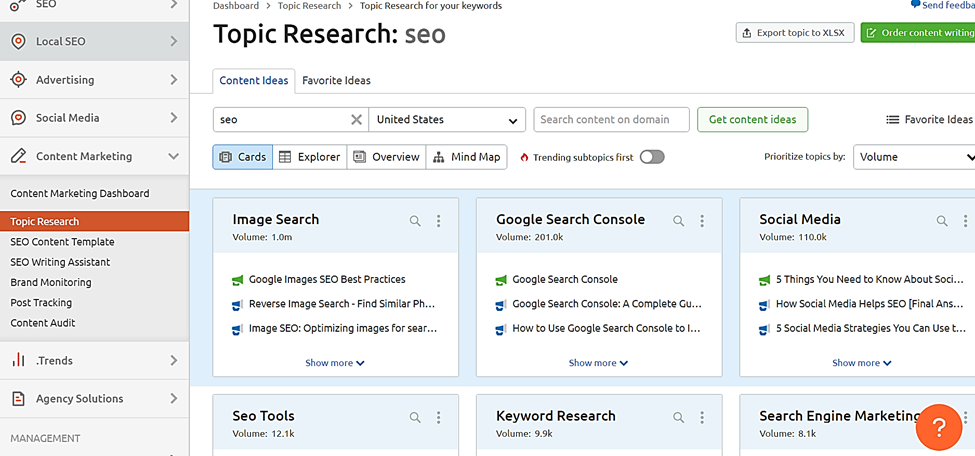Click Social Media icon in sidebar
This screenshot has width=975, height=456.
click(x=19, y=118)
